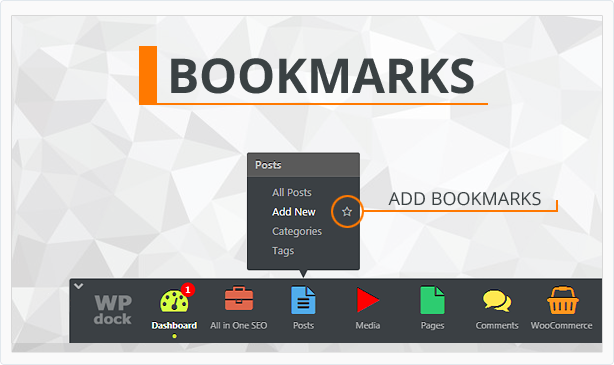Click the Pages label in the dock
This screenshot has height=365, width=614.
pyautogui.click(x=432, y=326)
